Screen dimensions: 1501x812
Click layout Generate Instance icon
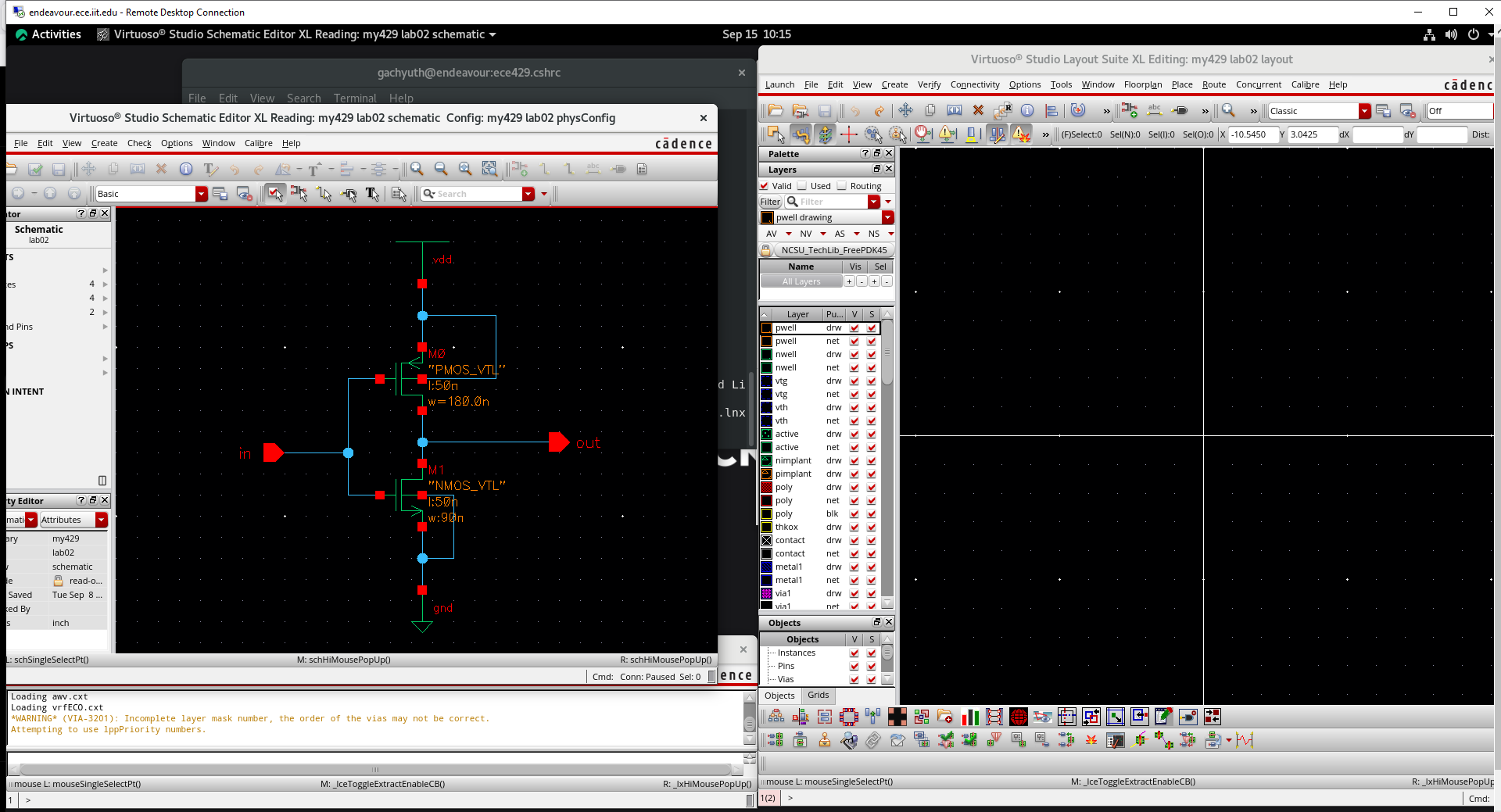click(1130, 111)
